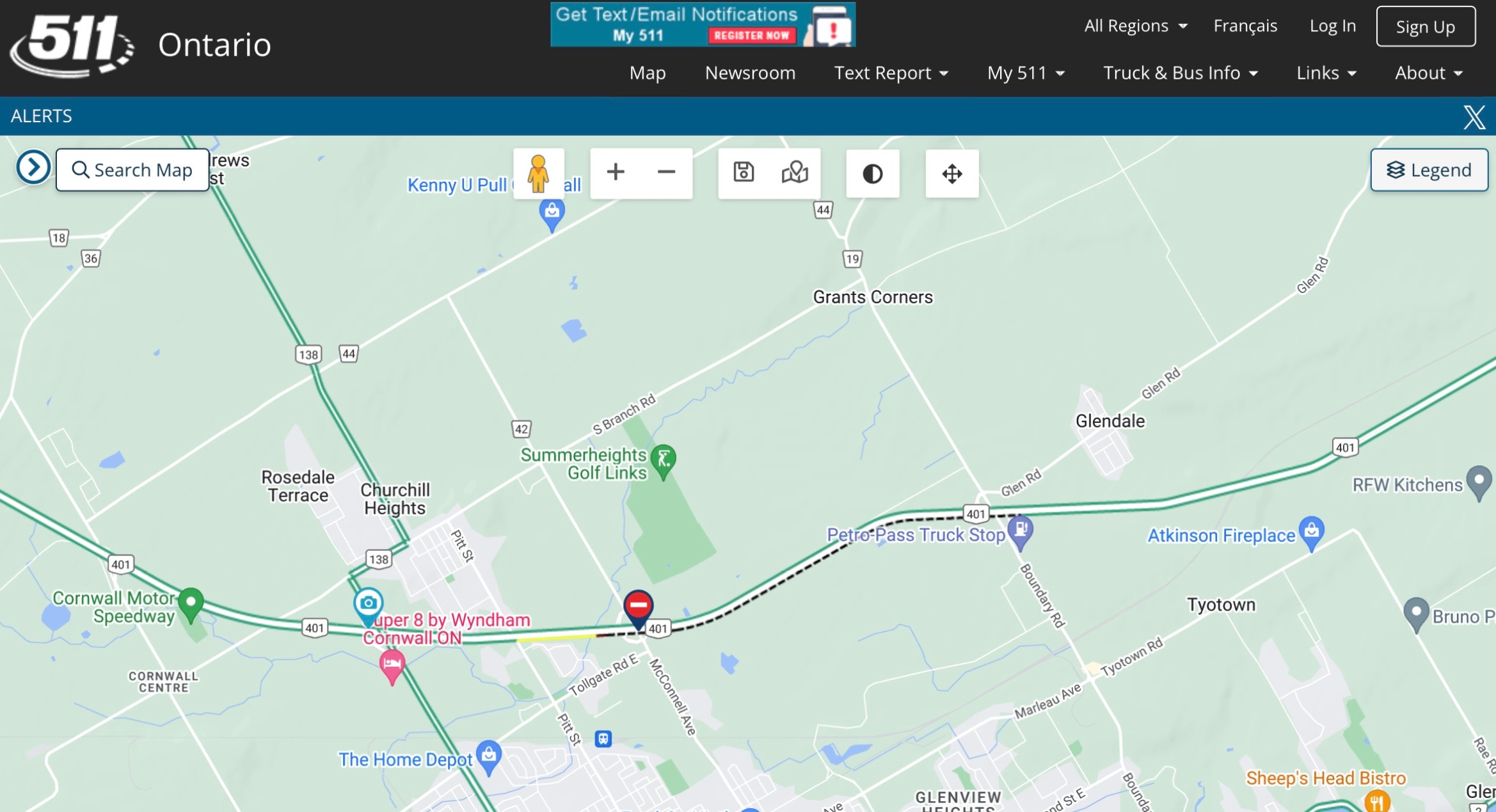Click the Search Map field

(132, 170)
